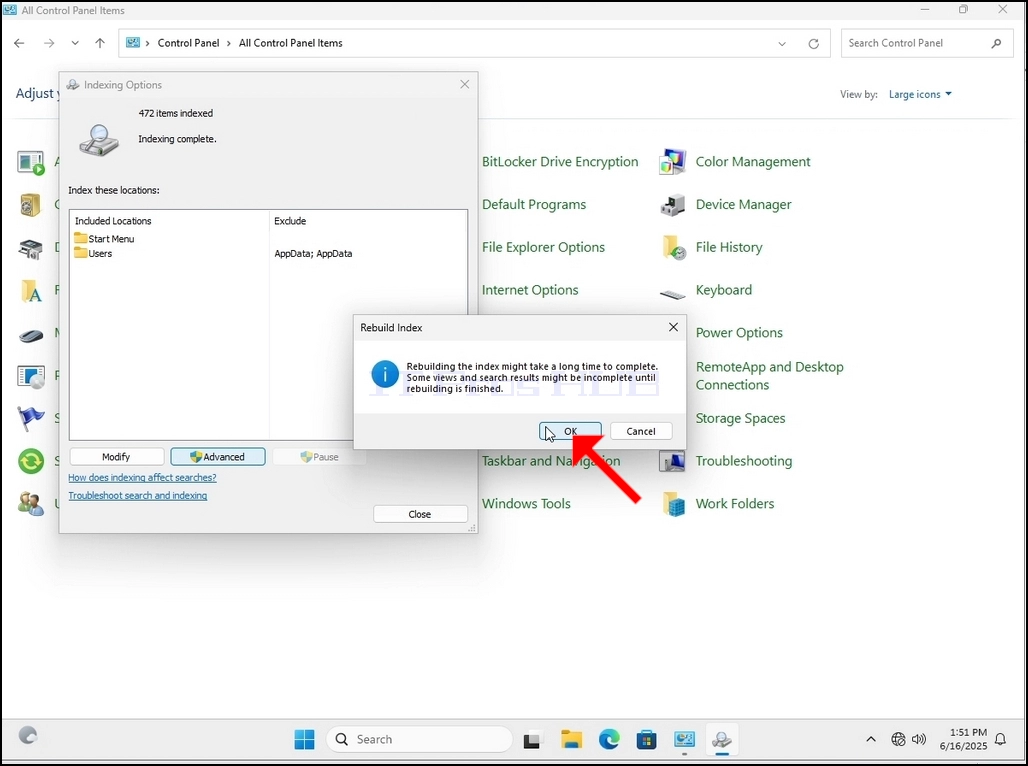Screen dimensions: 1028x766
Task: Click All Control Panel Items breadcrumb
Action: [x=290, y=43]
